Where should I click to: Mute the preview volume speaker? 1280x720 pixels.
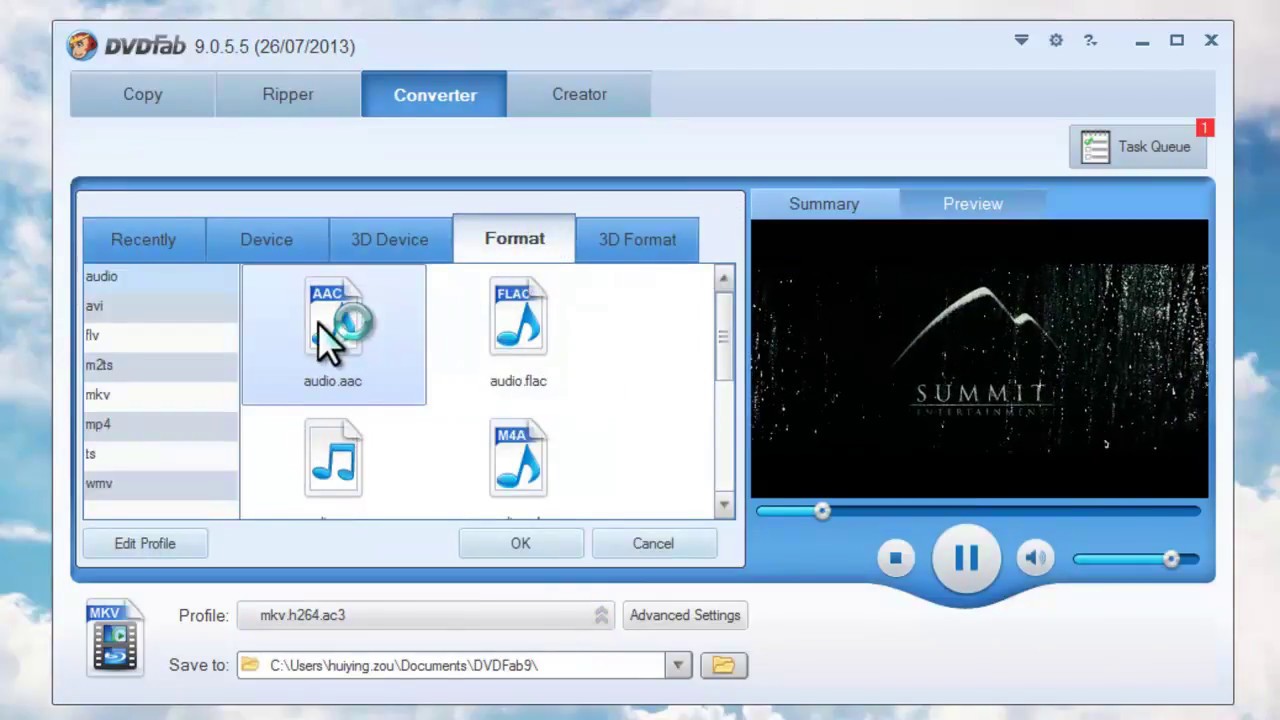tap(1036, 558)
